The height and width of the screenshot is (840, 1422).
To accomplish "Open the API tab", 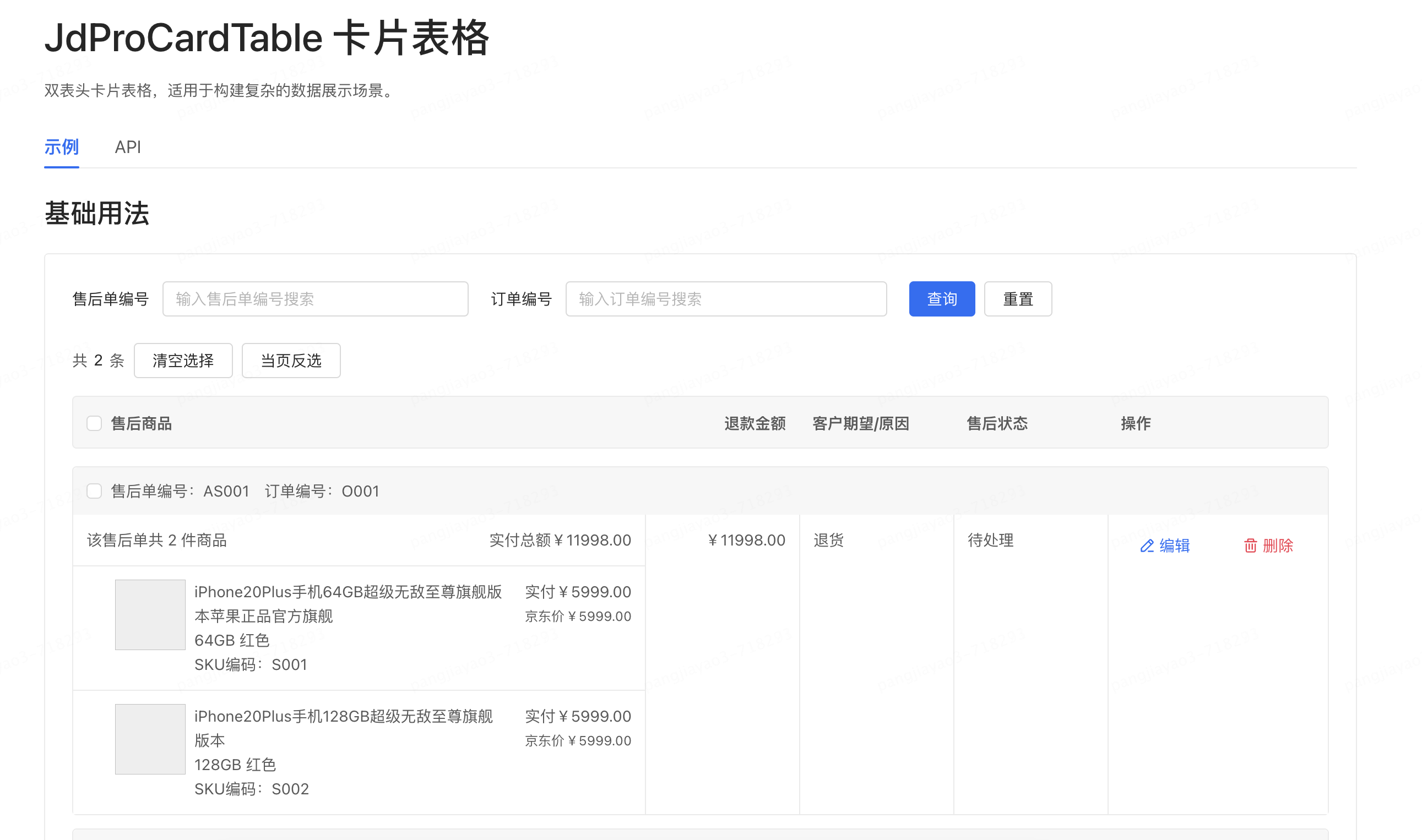I will [x=127, y=147].
